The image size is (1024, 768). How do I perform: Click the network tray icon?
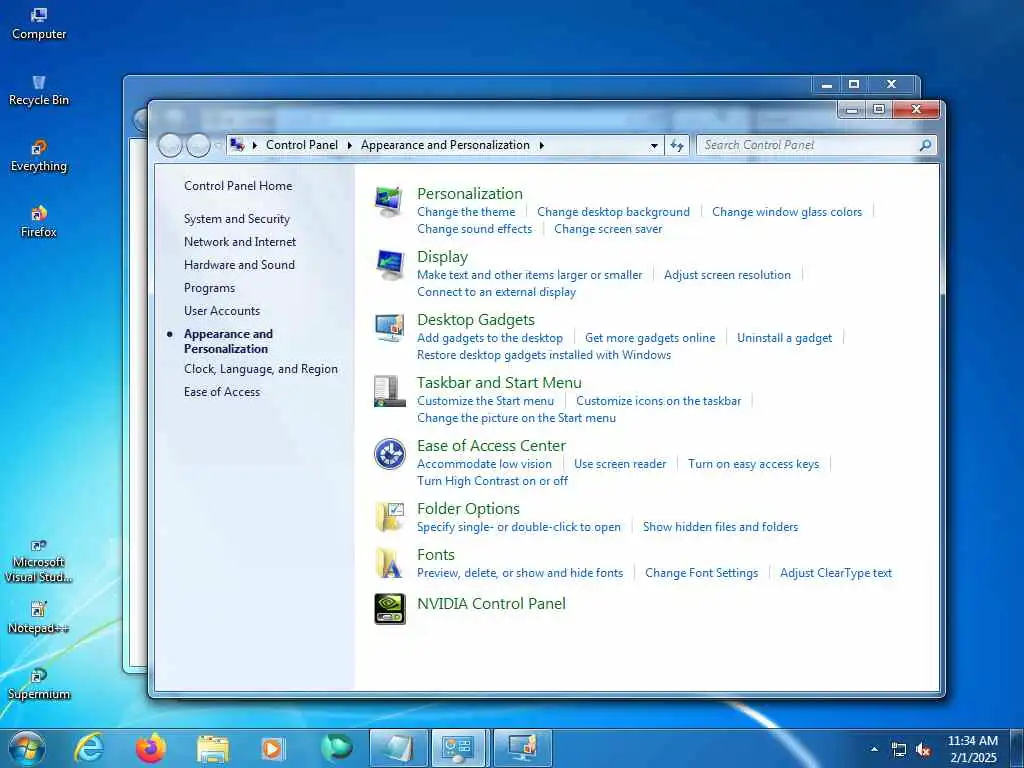click(899, 750)
